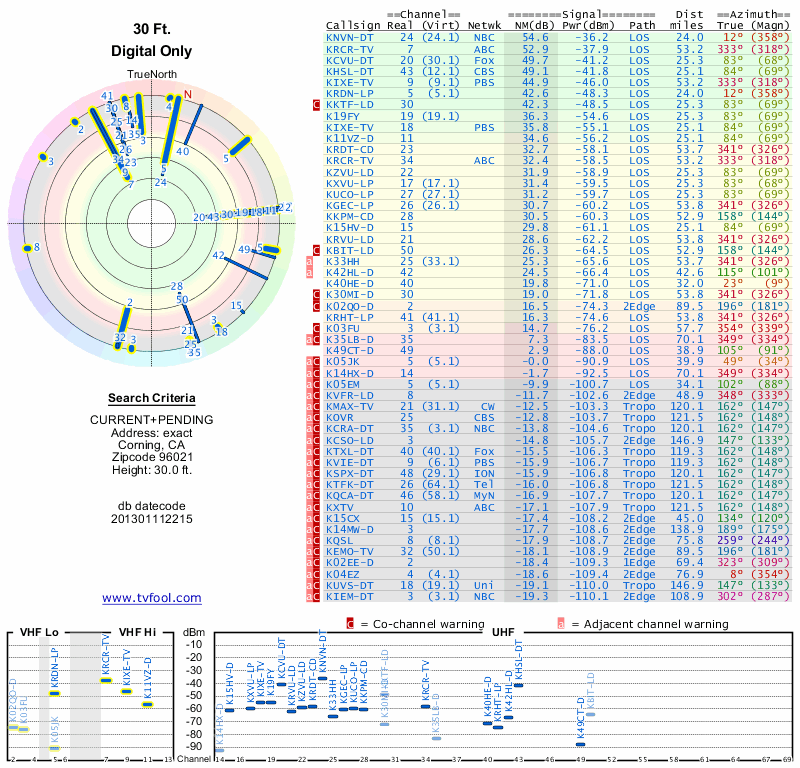Image resolution: width=800 pixels, height=768 pixels.
Task: Click the red co-channel warning legend icon
Action: point(350,624)
